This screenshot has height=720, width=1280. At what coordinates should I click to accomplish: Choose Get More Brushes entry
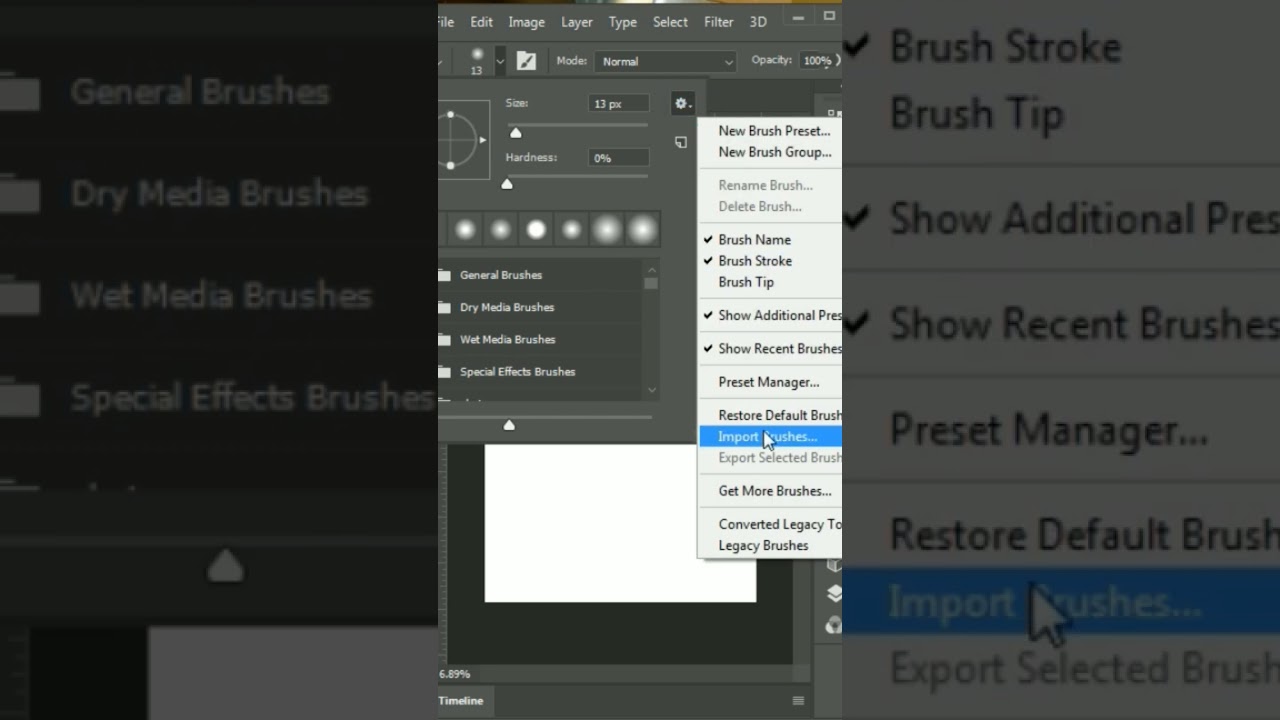pos(769,491)
